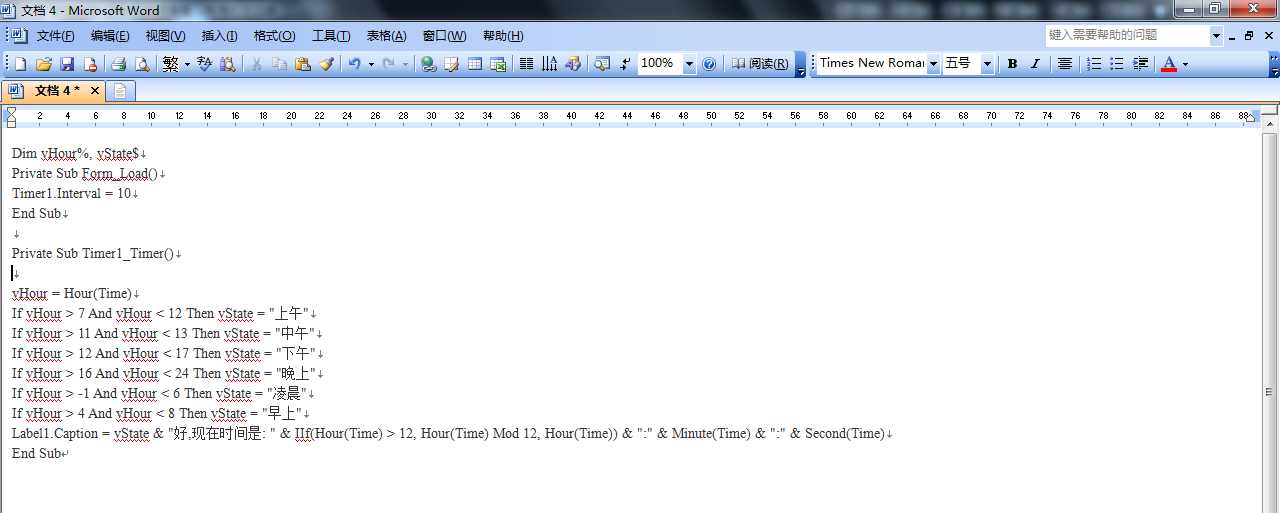
Task: Open the 视图(V) menu
Action: 165,35
